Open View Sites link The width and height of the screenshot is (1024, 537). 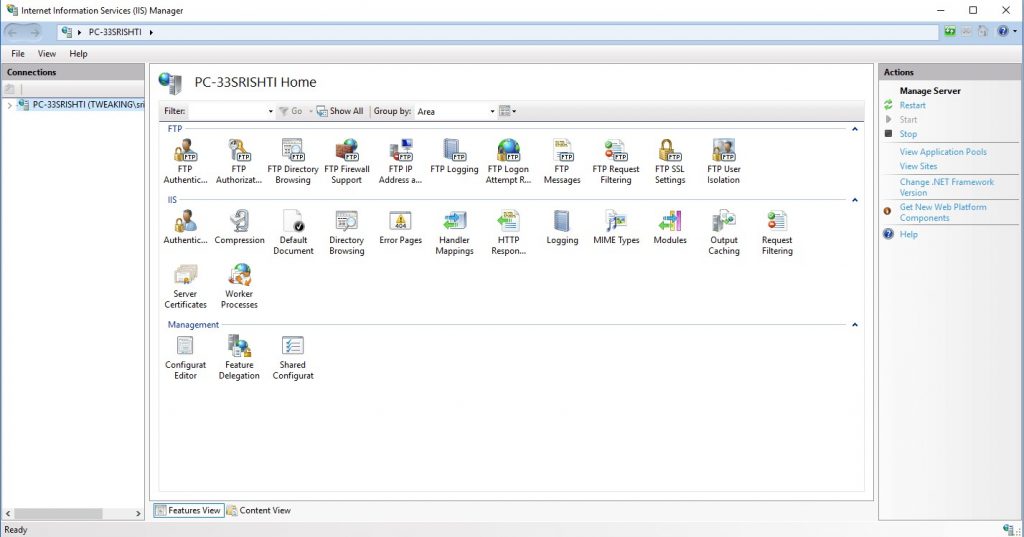(x=918, y=166)
